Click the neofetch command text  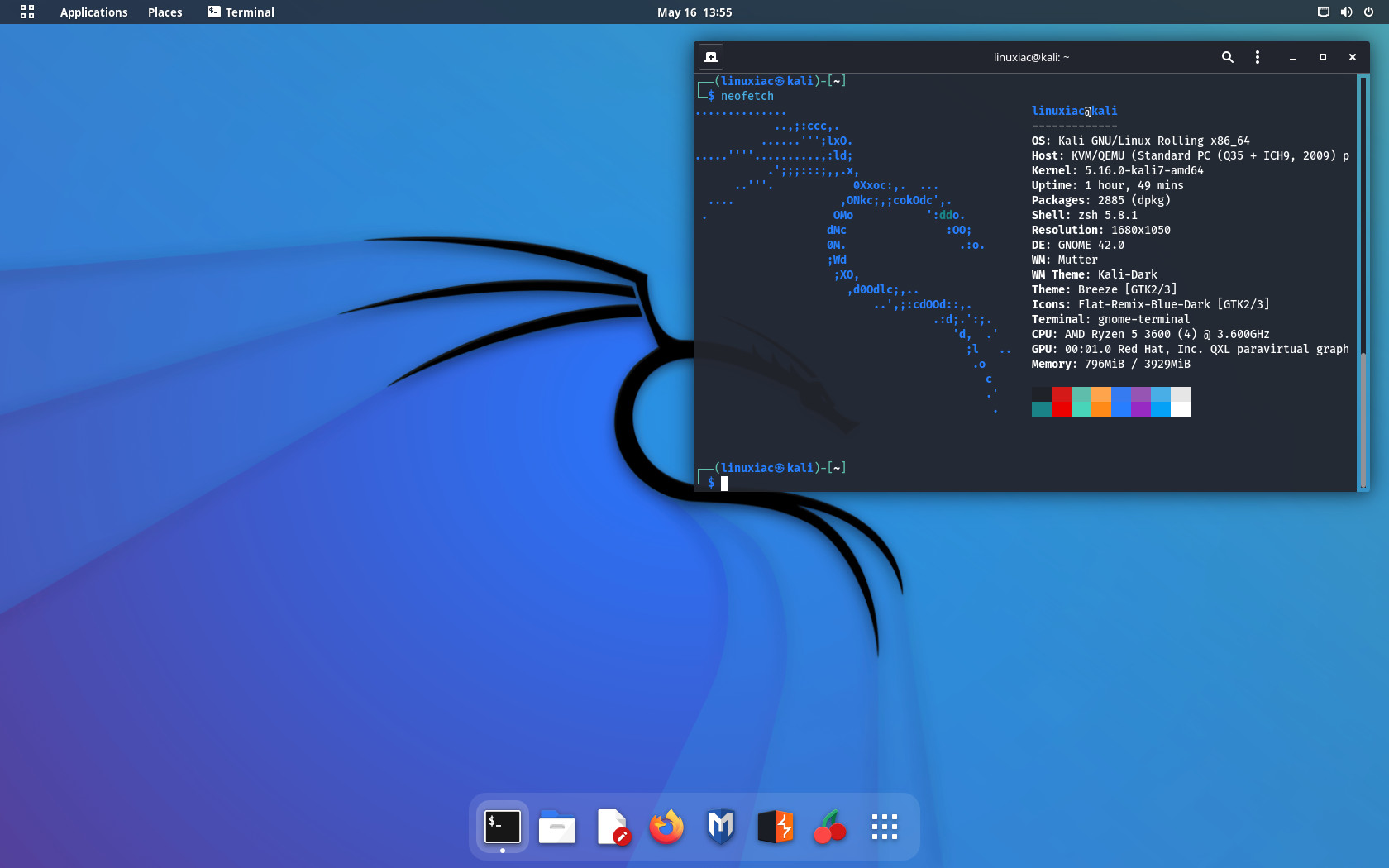(x=747, y=96)
